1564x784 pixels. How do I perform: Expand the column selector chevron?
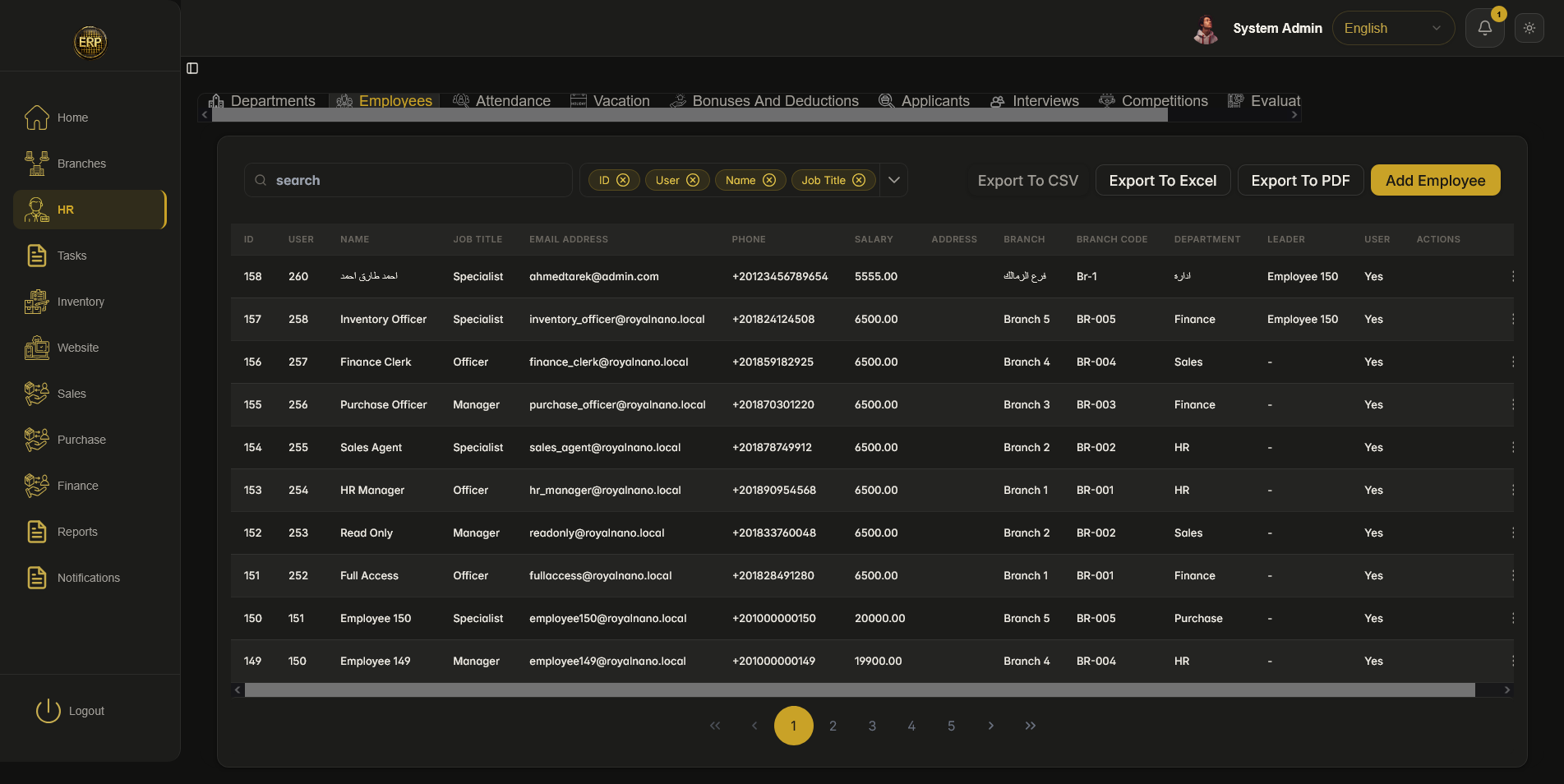pyautogui.click(x=894, y=180)
